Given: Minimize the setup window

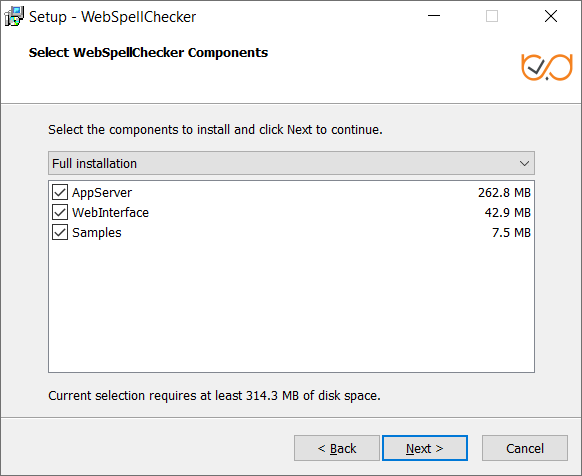Looking at the screenshot, I should [434, 16].
